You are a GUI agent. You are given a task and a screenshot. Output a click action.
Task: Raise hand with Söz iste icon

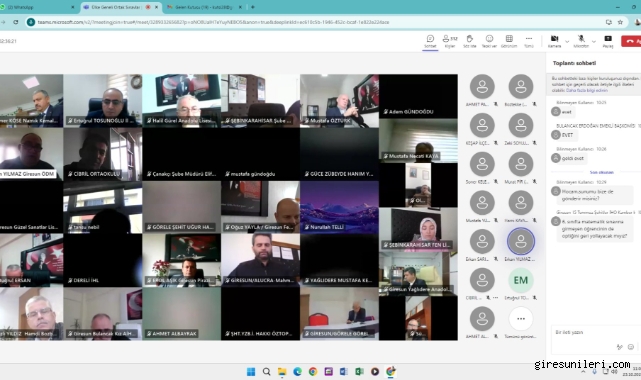pos(470,41)
